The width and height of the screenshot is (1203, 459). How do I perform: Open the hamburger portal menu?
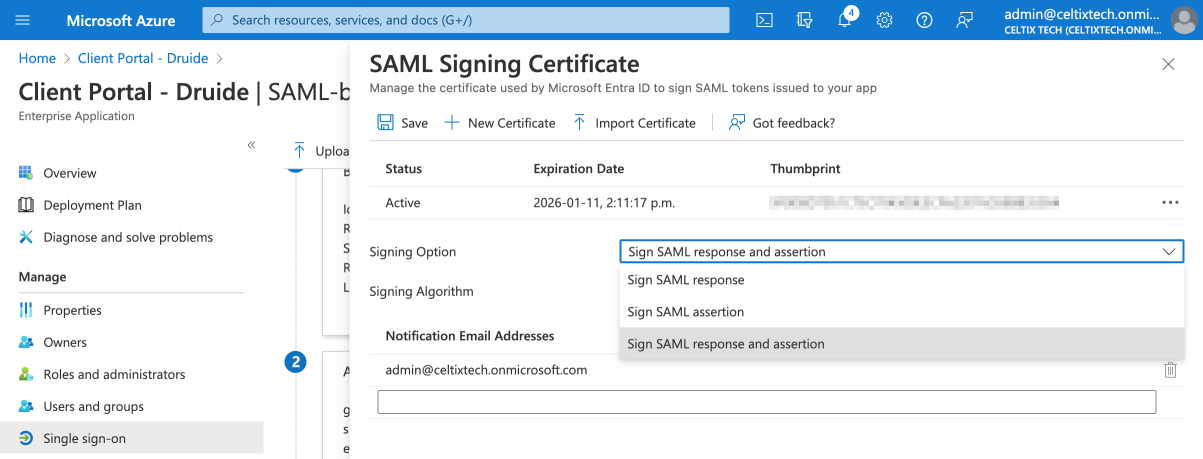(x=23, y=20)
